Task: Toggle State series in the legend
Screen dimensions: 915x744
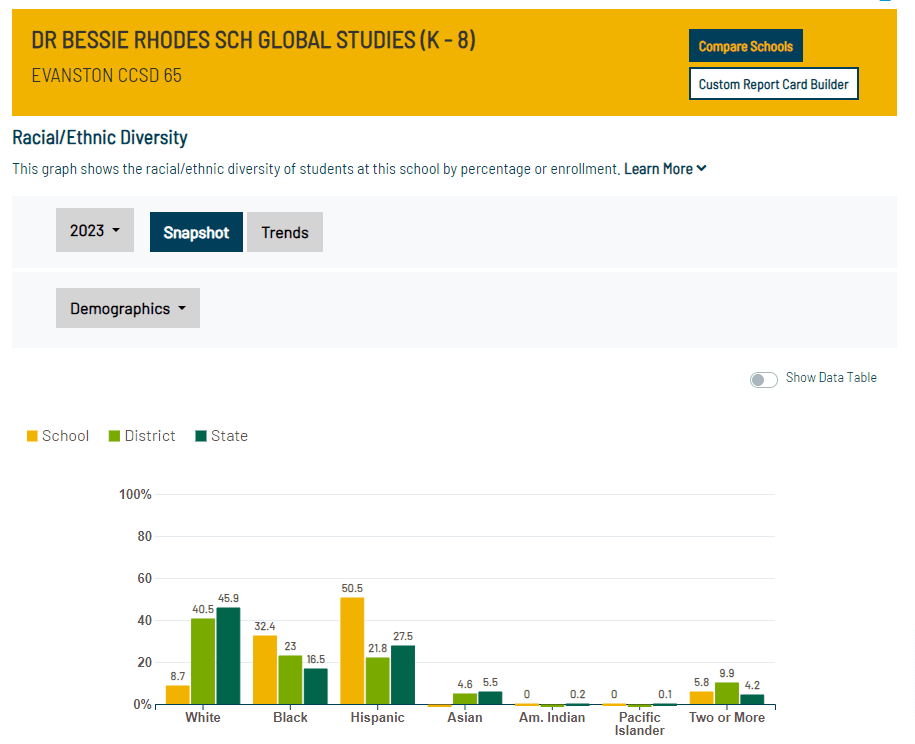Action: tap(221, 436)
